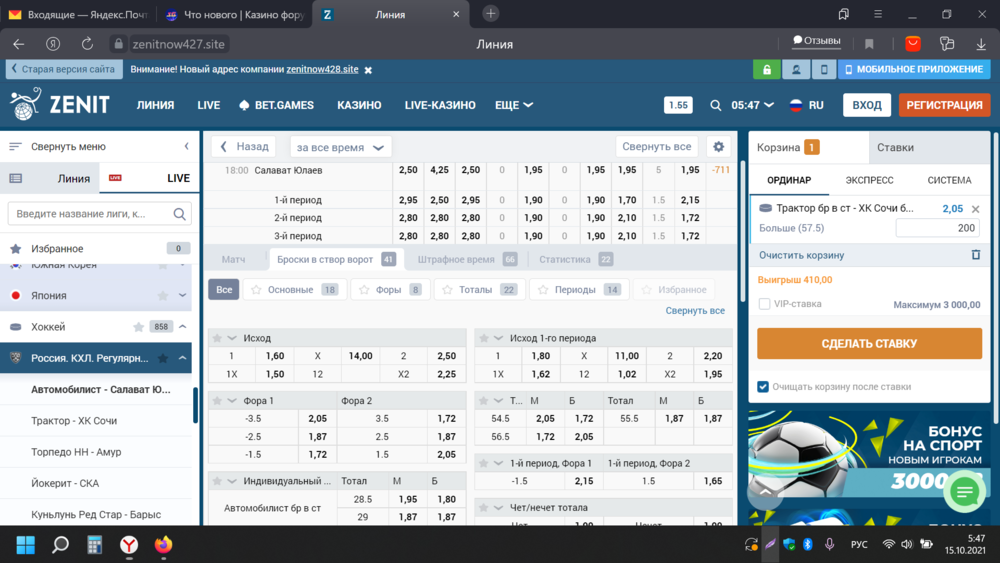Go back with Назад button

tap(244, 147)
